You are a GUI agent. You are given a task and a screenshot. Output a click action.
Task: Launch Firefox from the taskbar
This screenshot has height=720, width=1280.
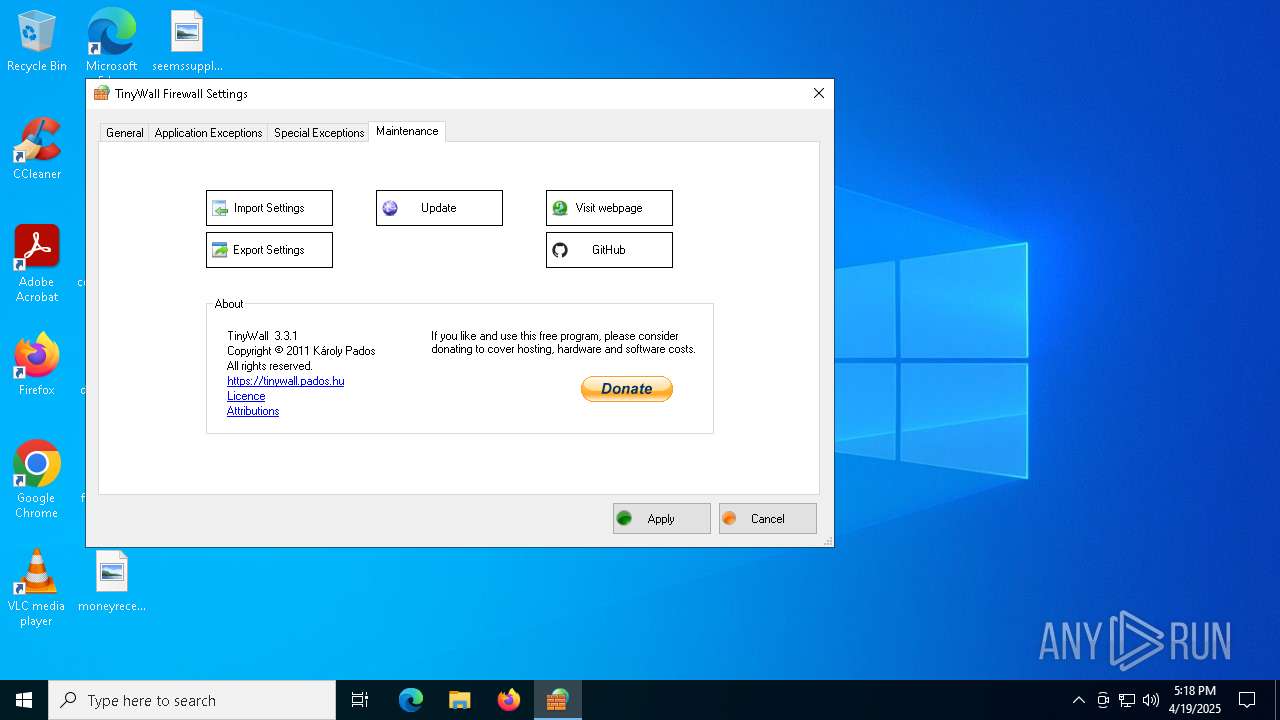click(509, 700)
